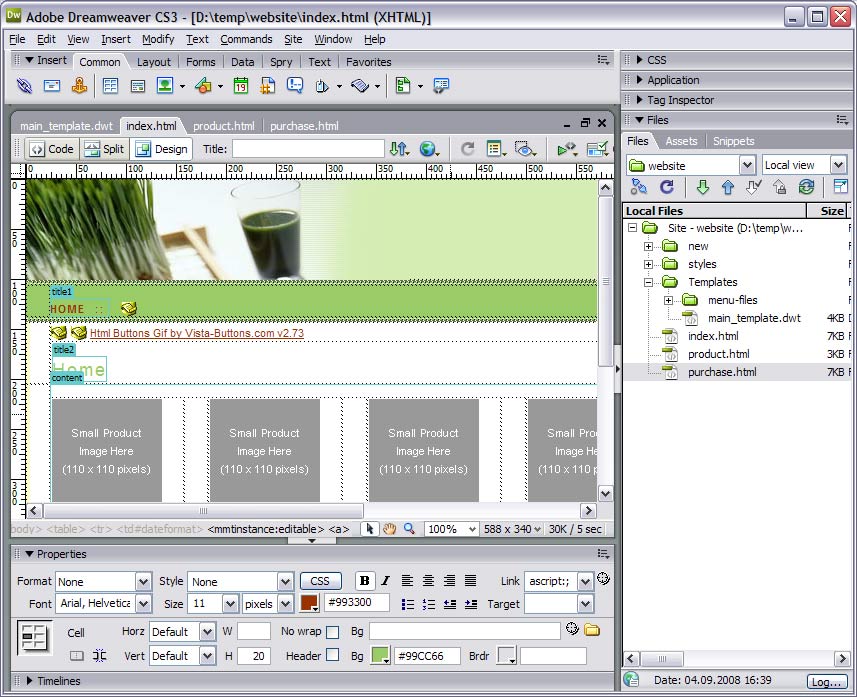Image resolution: width=857 pixels, height=697 pixels.
Task: Enable the Header checkbox
Action: 332,655
